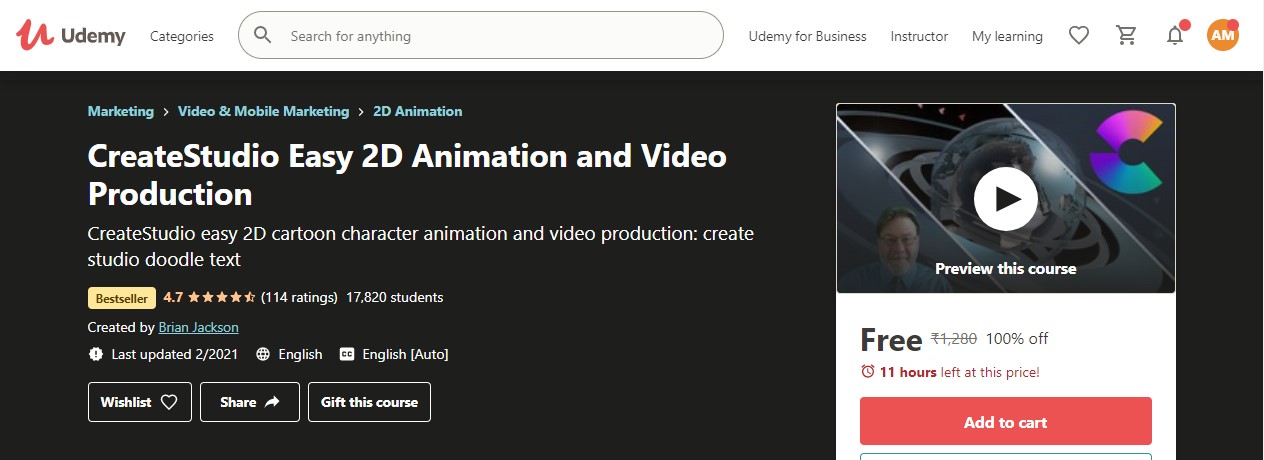
Task: Open instructor Brian Jackson's profile
Action: pos(198,327)
